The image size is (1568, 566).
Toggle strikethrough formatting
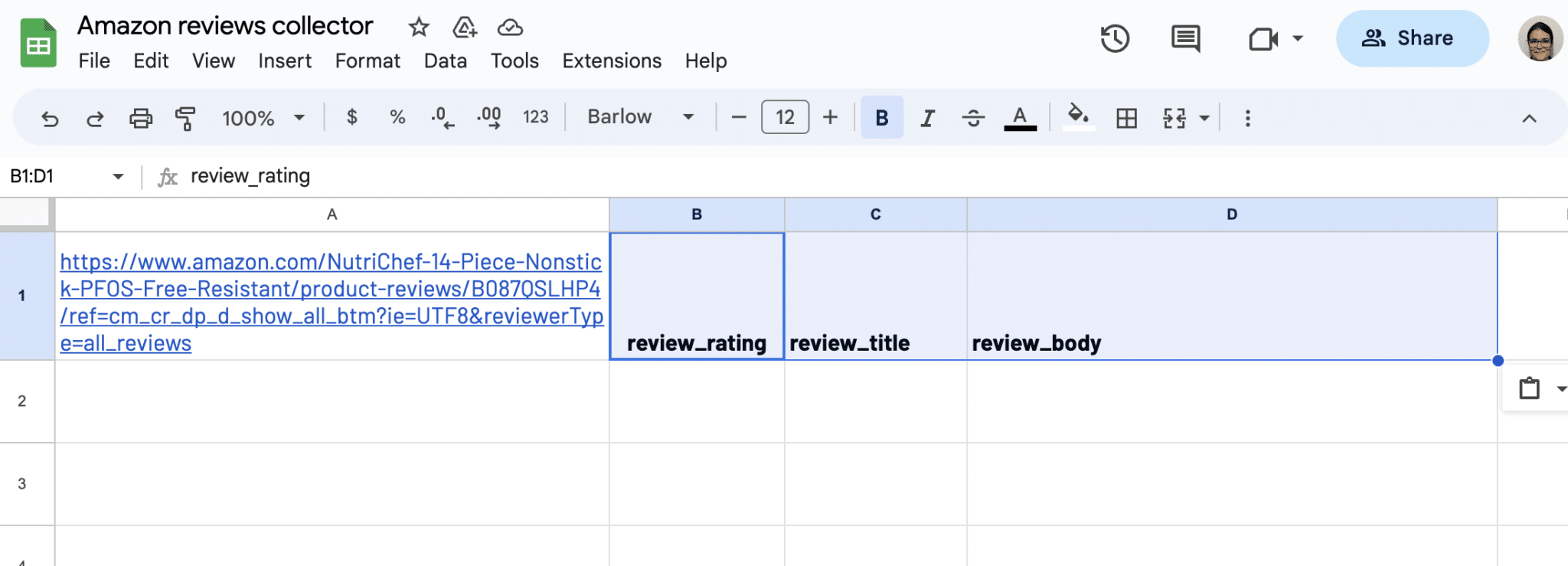(973, 118)
